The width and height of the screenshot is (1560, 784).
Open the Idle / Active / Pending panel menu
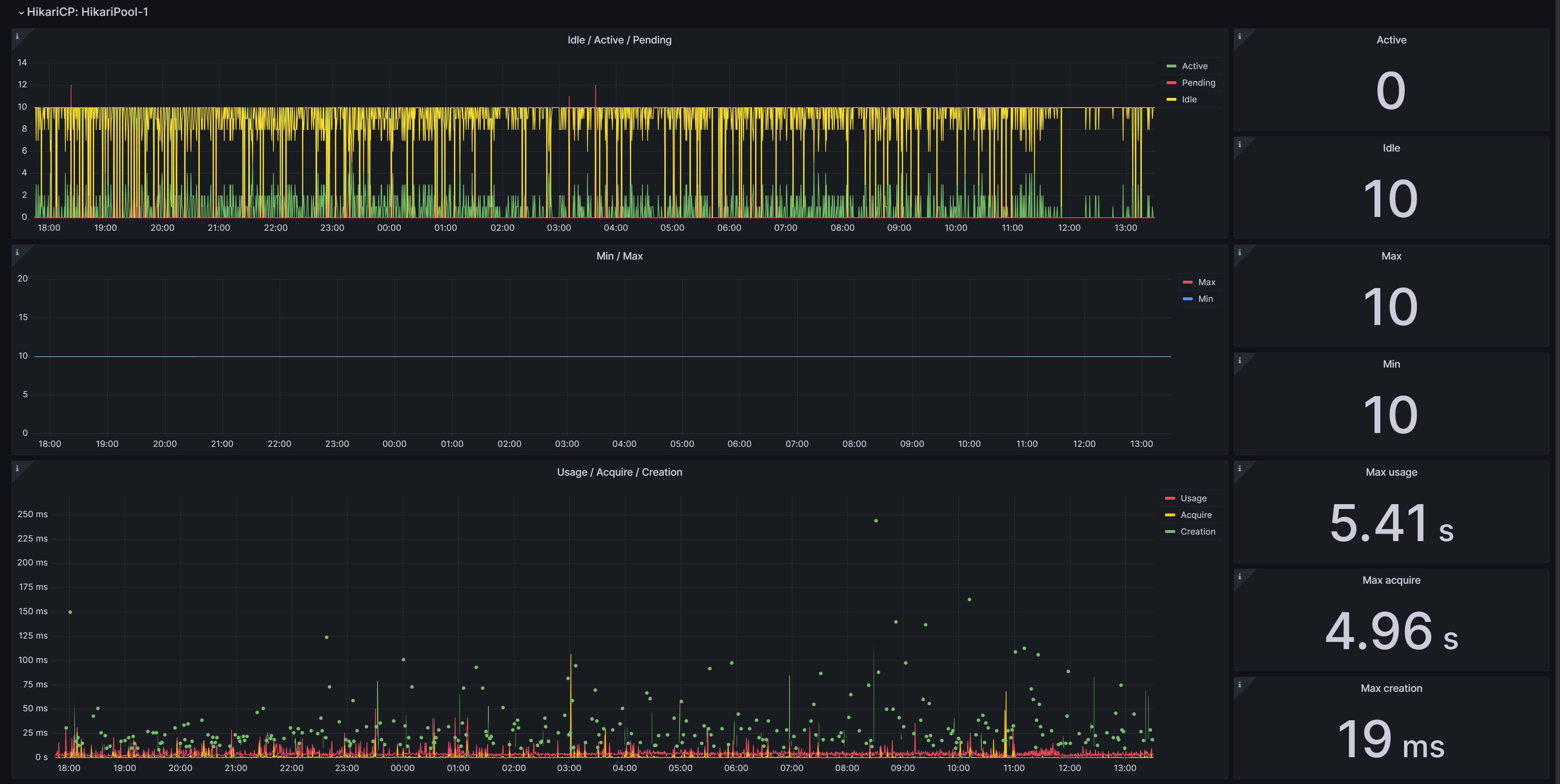point(619,40)
